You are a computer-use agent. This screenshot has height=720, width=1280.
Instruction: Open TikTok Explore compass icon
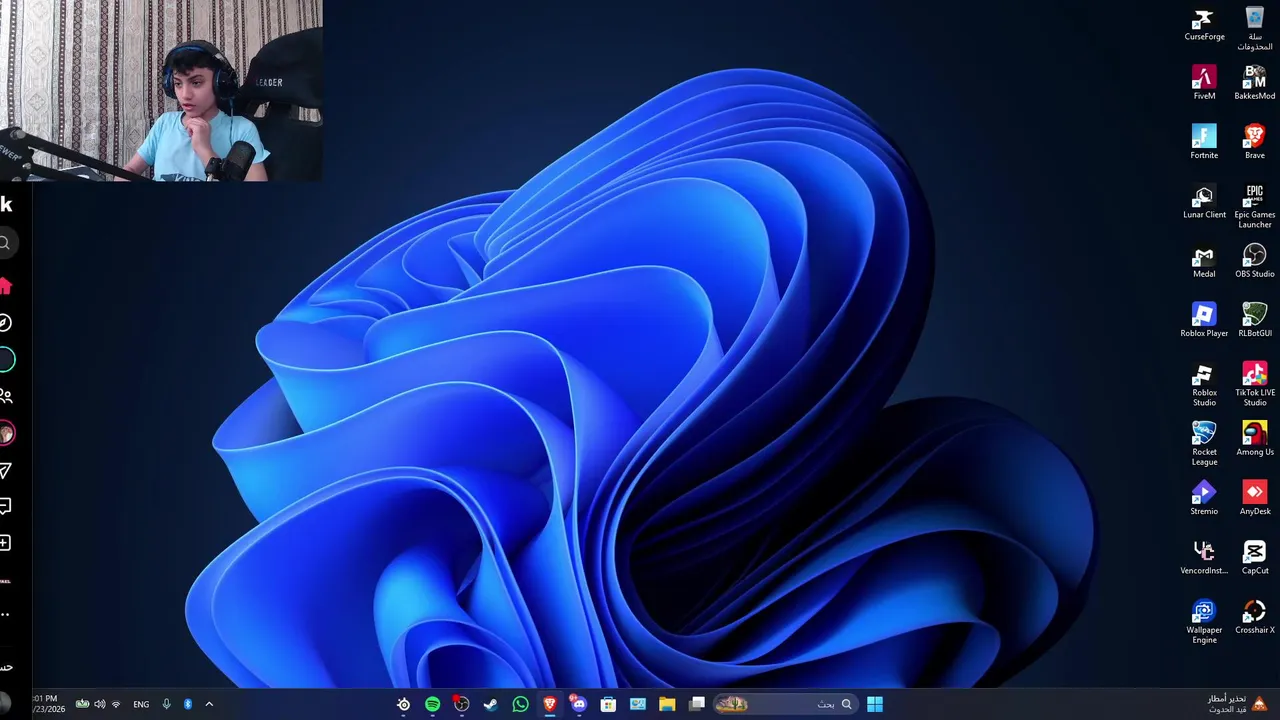tap(5, 323)
